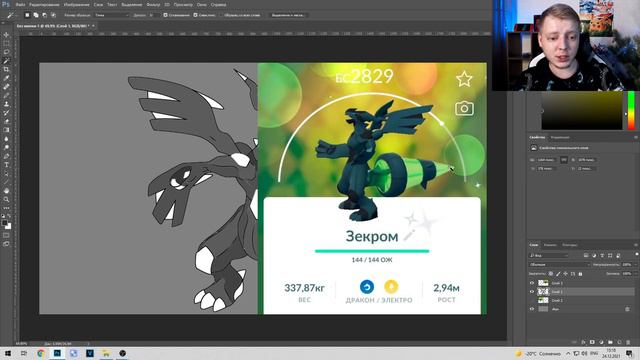
Task: Hide the topmost layer via its eye icon
Action: coord(532,283)
